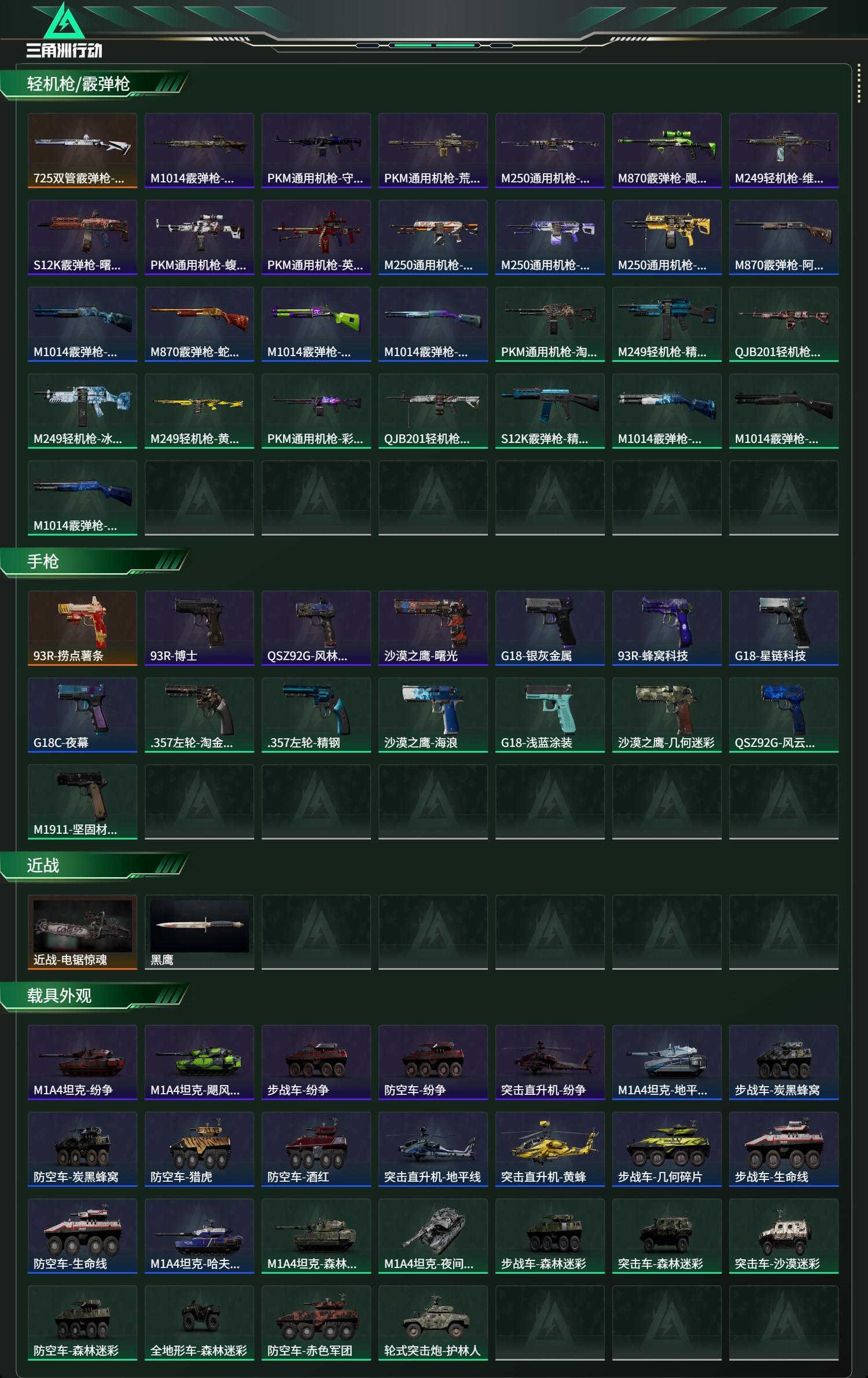Open the 93R-捞点薯条 pistol skin
Viewport: 868px width, 1378px height.
[83, 628]
